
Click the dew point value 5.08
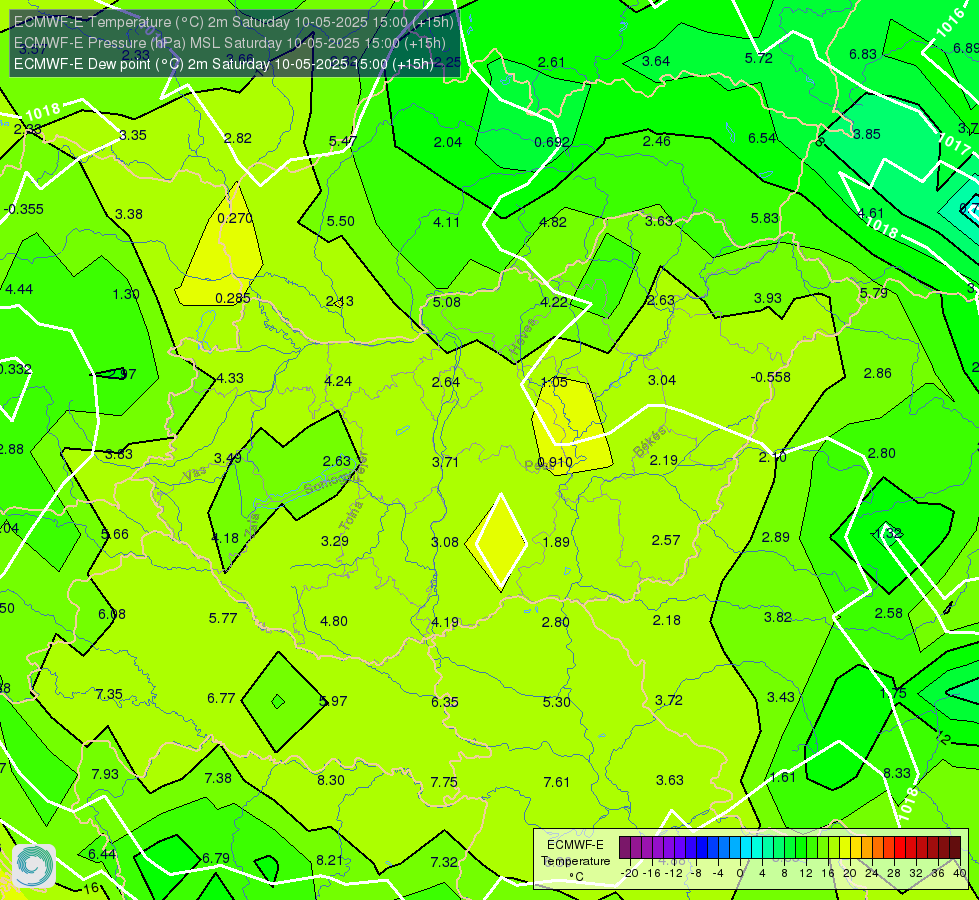[446, 302]
